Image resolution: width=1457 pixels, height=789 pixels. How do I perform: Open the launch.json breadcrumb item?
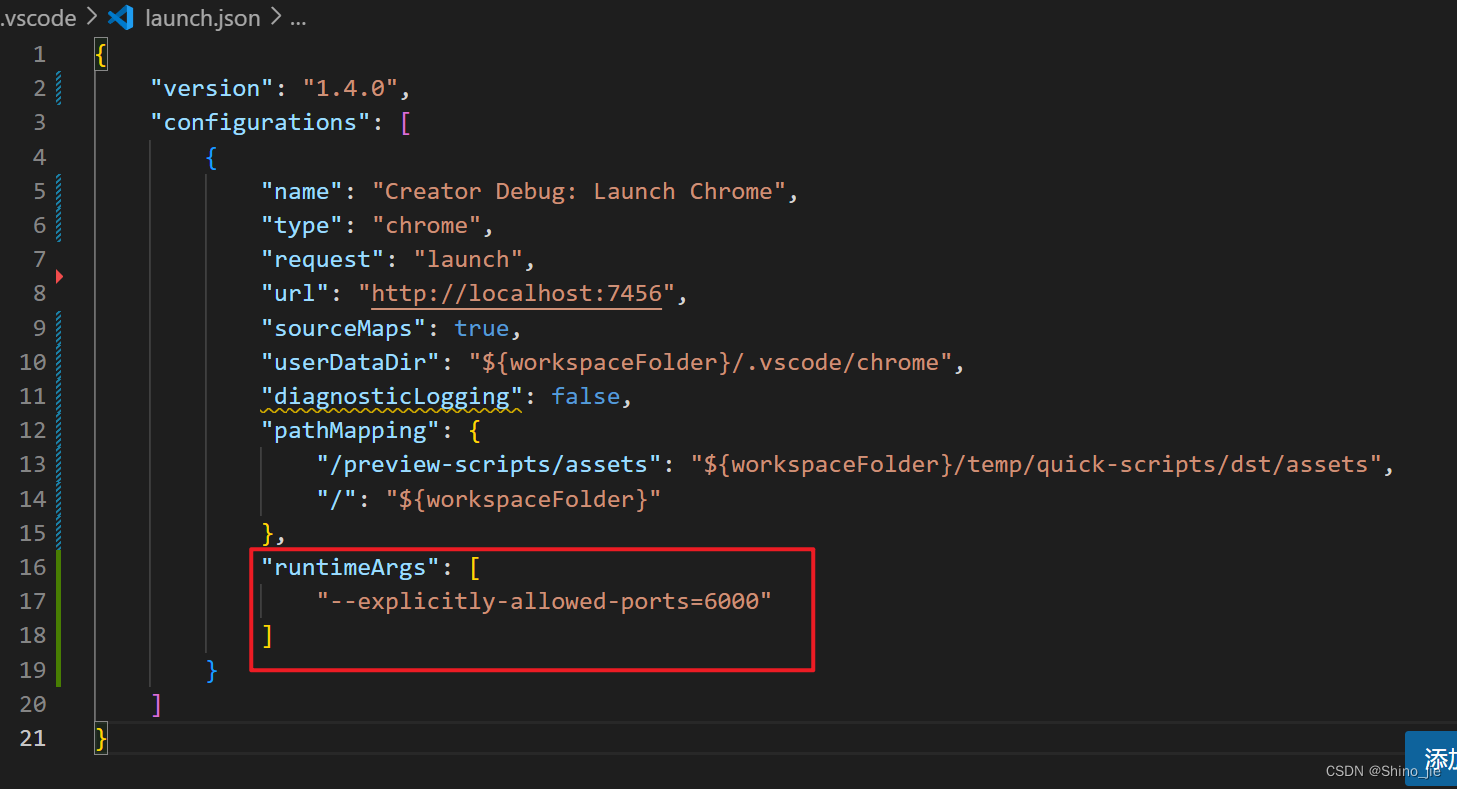pos(202,18)
